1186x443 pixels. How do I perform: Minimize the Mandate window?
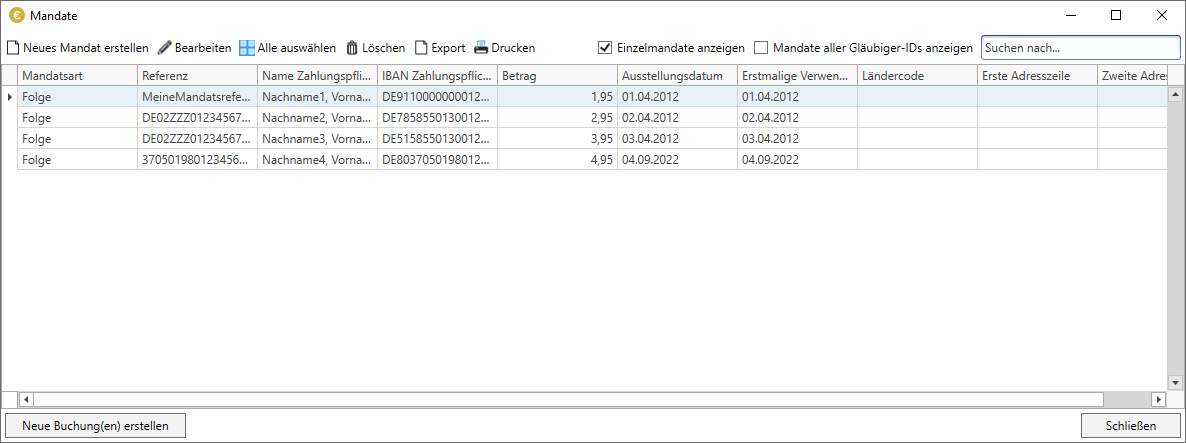pos(1071,15)
